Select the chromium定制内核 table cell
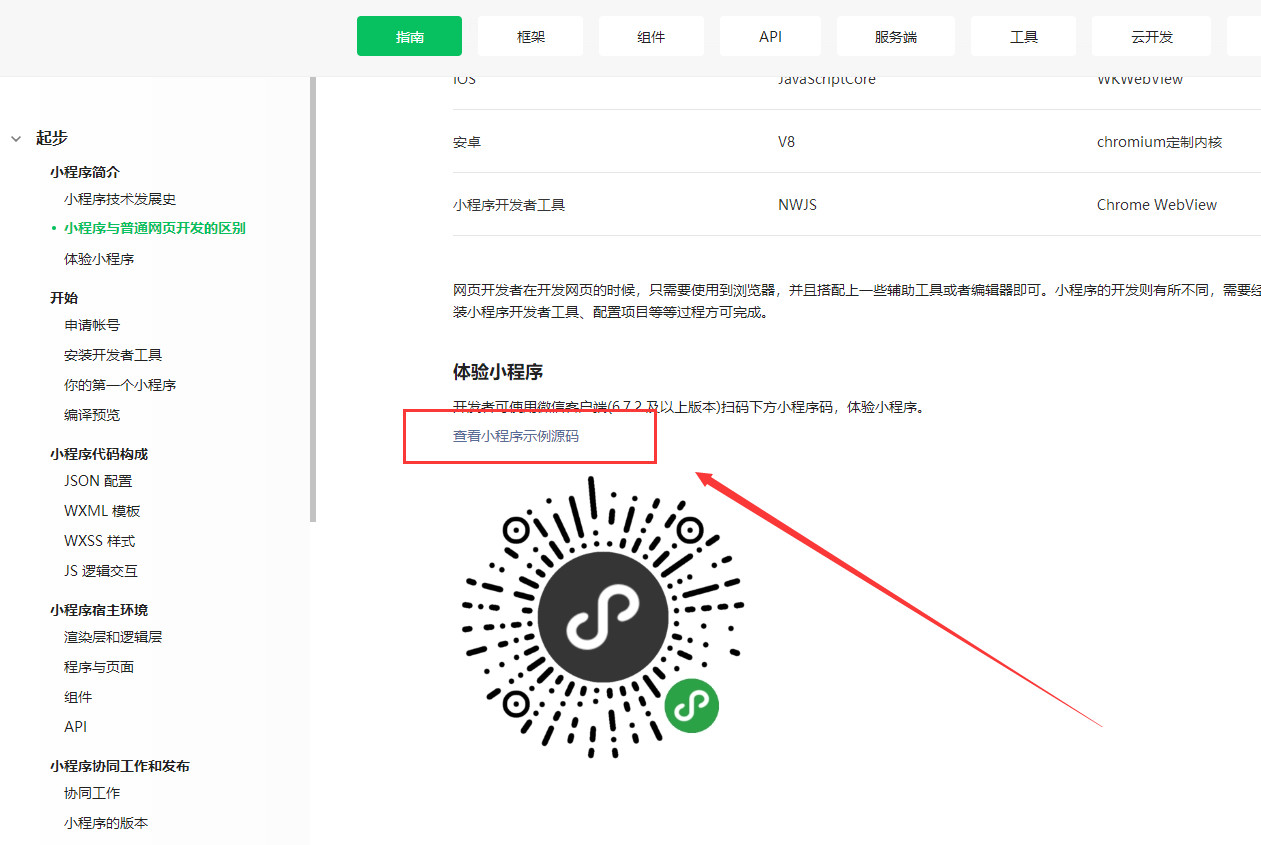This screenshot has height=845, width=1261. point(1160,142)
